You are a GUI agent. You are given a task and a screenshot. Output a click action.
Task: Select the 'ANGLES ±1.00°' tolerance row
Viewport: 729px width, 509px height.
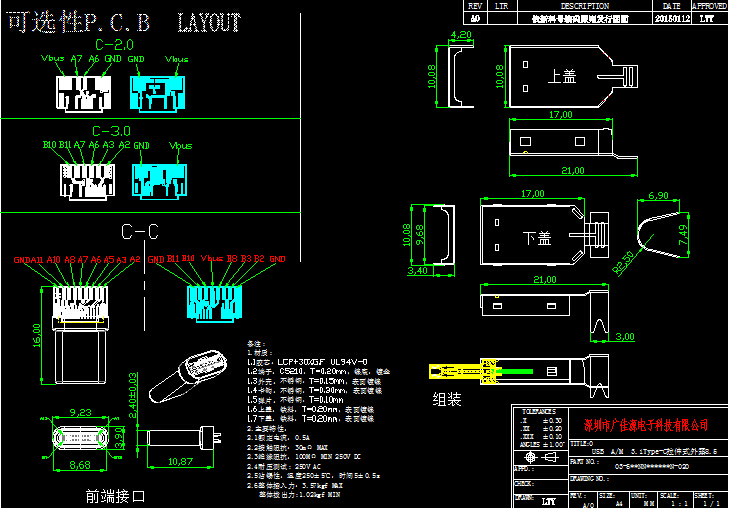(542, 444)
